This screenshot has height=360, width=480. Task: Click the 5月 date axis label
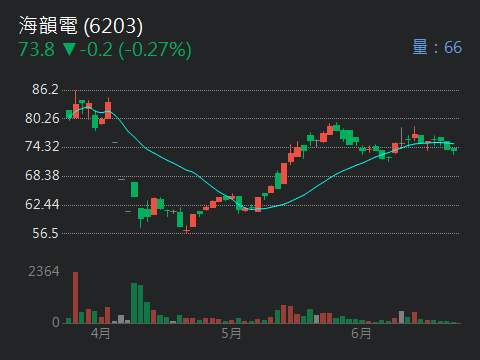pyautogui.click(x=231, y=333)
